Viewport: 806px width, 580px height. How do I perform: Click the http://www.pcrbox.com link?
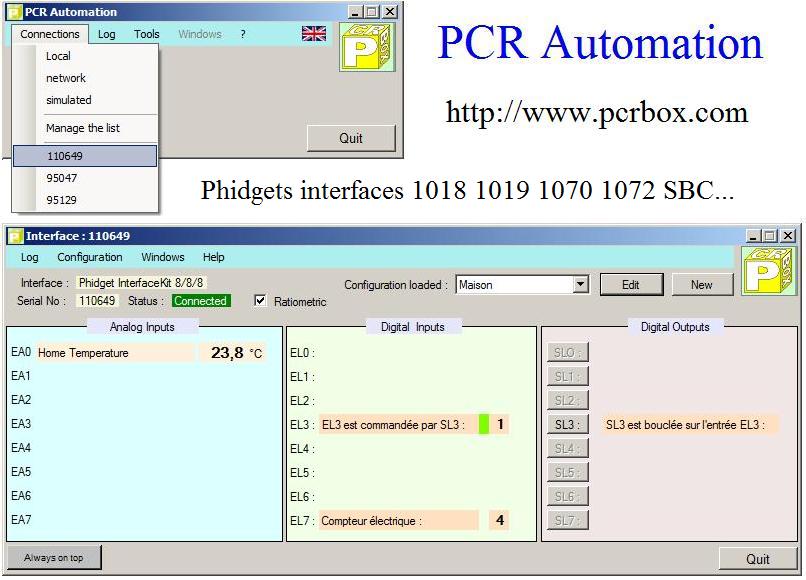coord(596,112)
